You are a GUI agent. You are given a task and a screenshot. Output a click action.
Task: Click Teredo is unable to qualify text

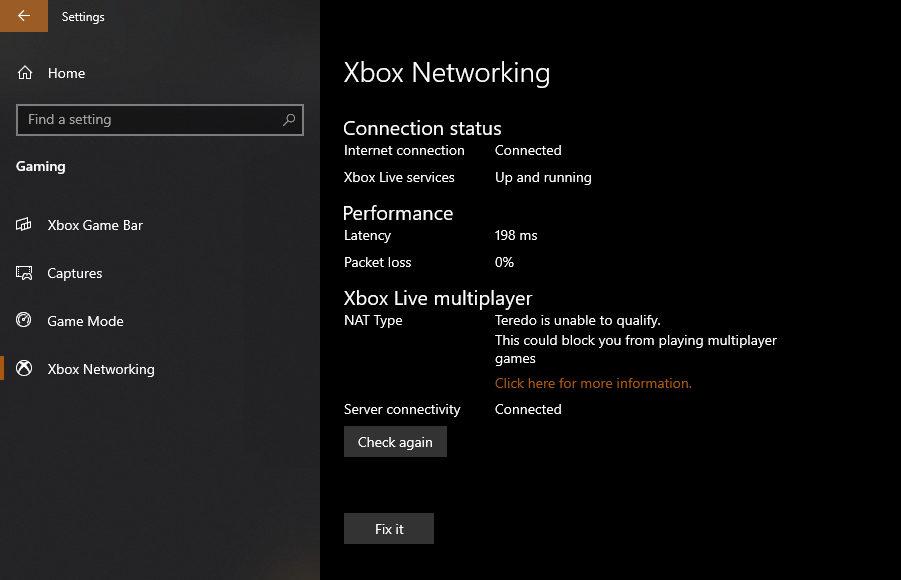[x=577, y=320]
